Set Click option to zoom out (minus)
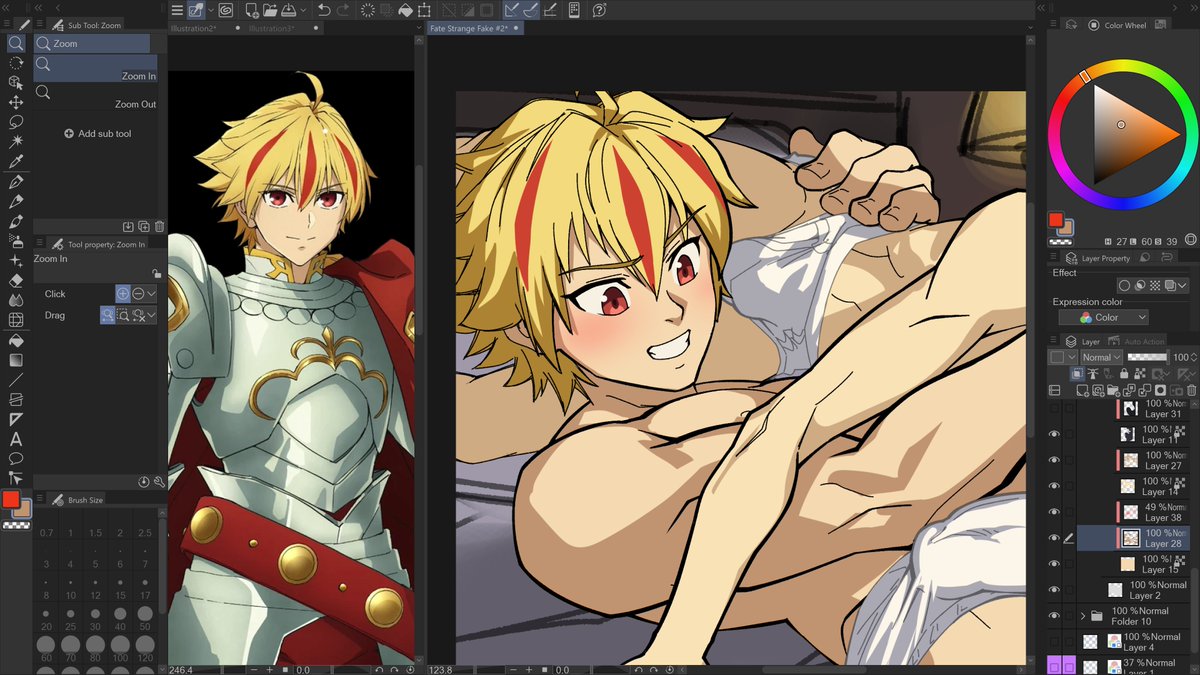 (x=138, y=294)
